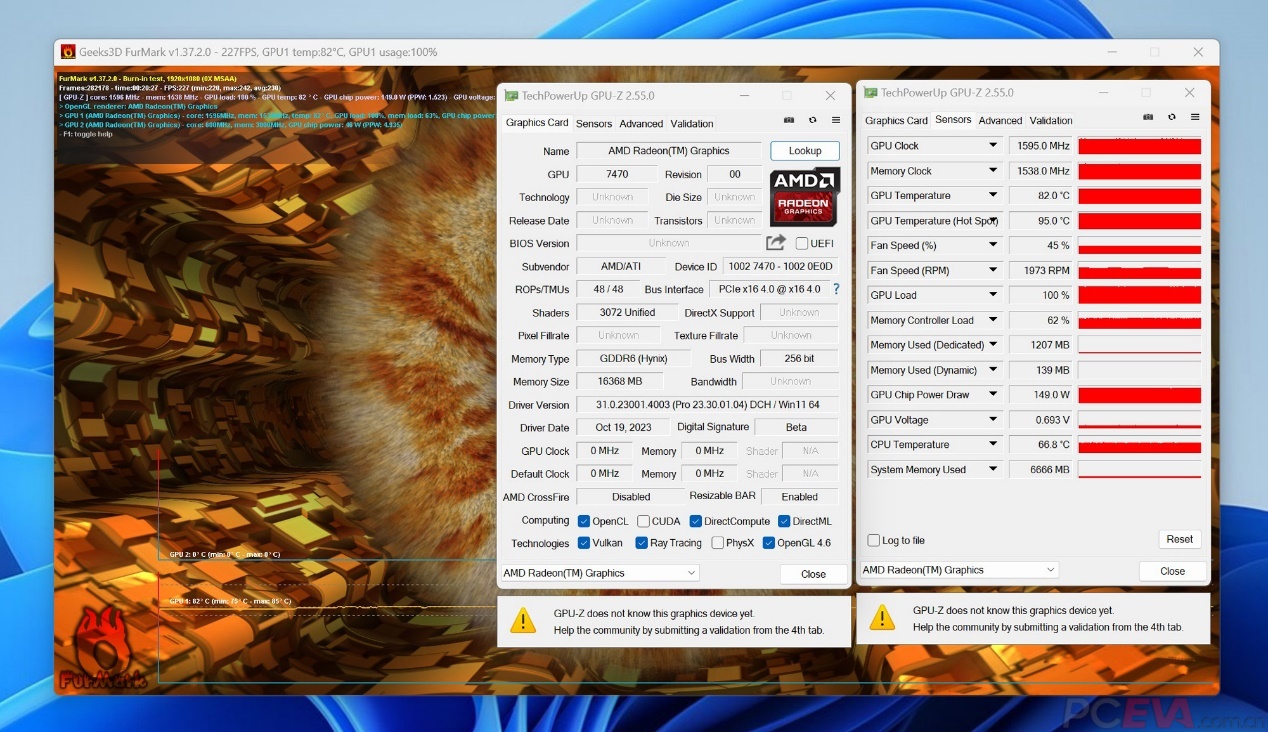Open the CPU Temperature sensor dropdown
The image size is (1268, 732).
[993, 445]
